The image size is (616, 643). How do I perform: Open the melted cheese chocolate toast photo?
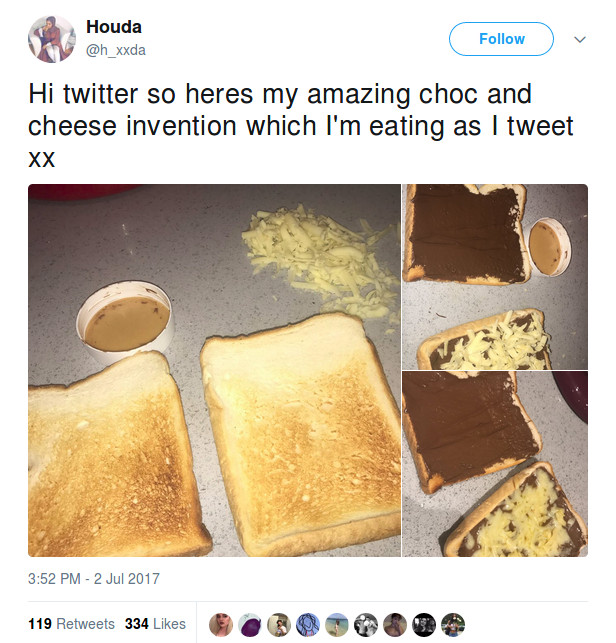(495, 464)
